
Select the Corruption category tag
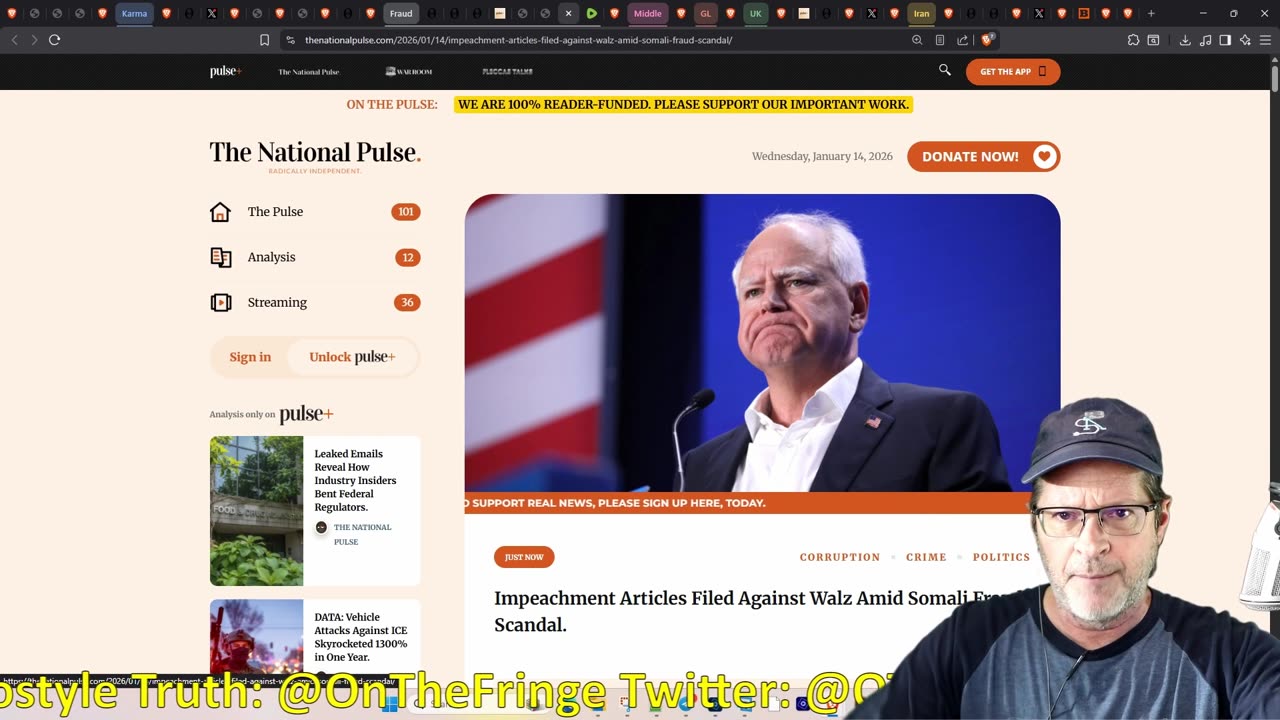pos(840,557)
